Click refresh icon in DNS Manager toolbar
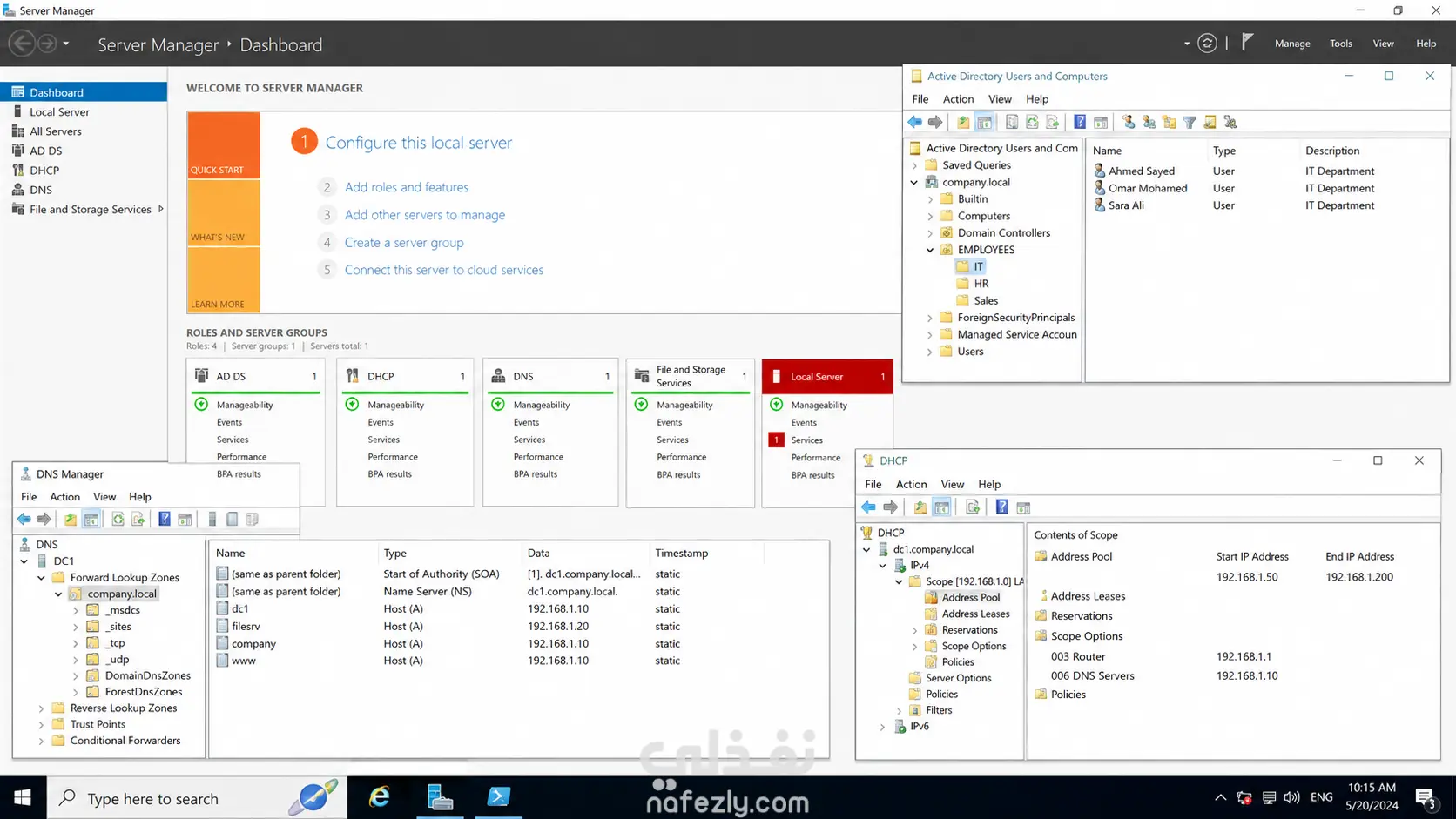 tap(118, 520)
